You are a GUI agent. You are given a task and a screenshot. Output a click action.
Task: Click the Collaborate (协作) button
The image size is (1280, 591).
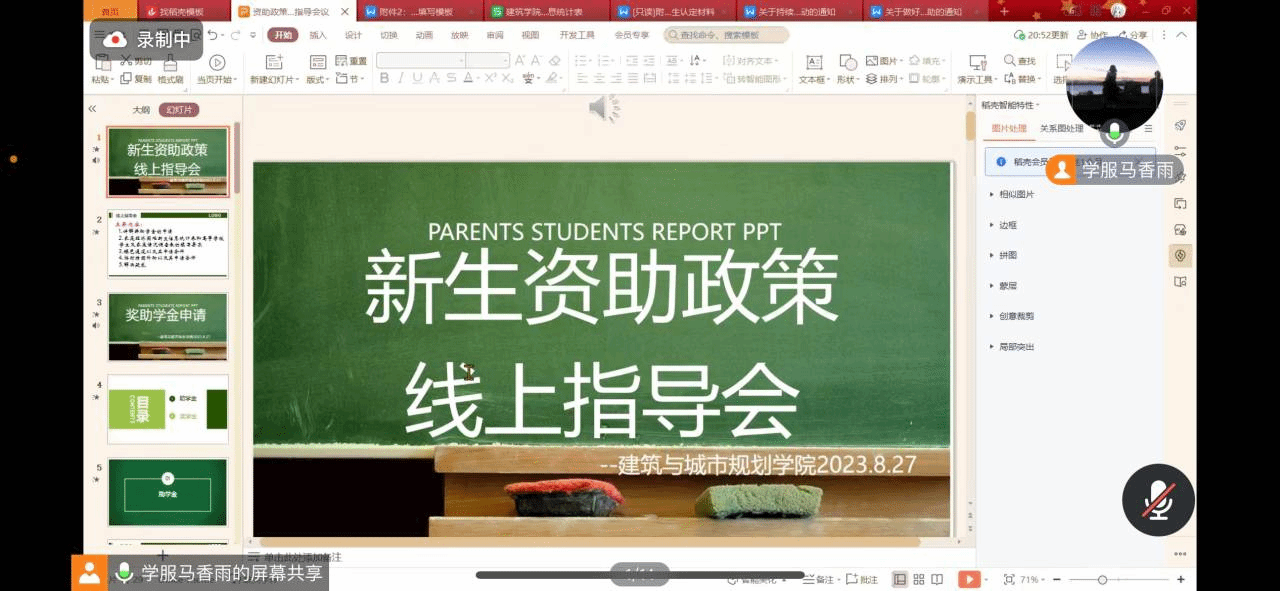pos(1093,35)
